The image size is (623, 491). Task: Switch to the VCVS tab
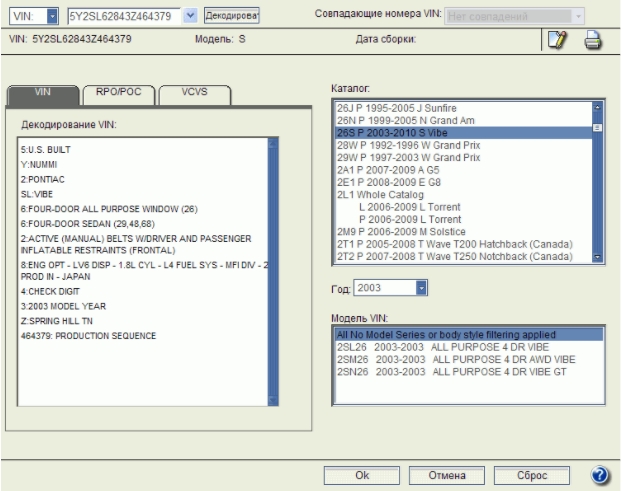click(x=194, y=95)
